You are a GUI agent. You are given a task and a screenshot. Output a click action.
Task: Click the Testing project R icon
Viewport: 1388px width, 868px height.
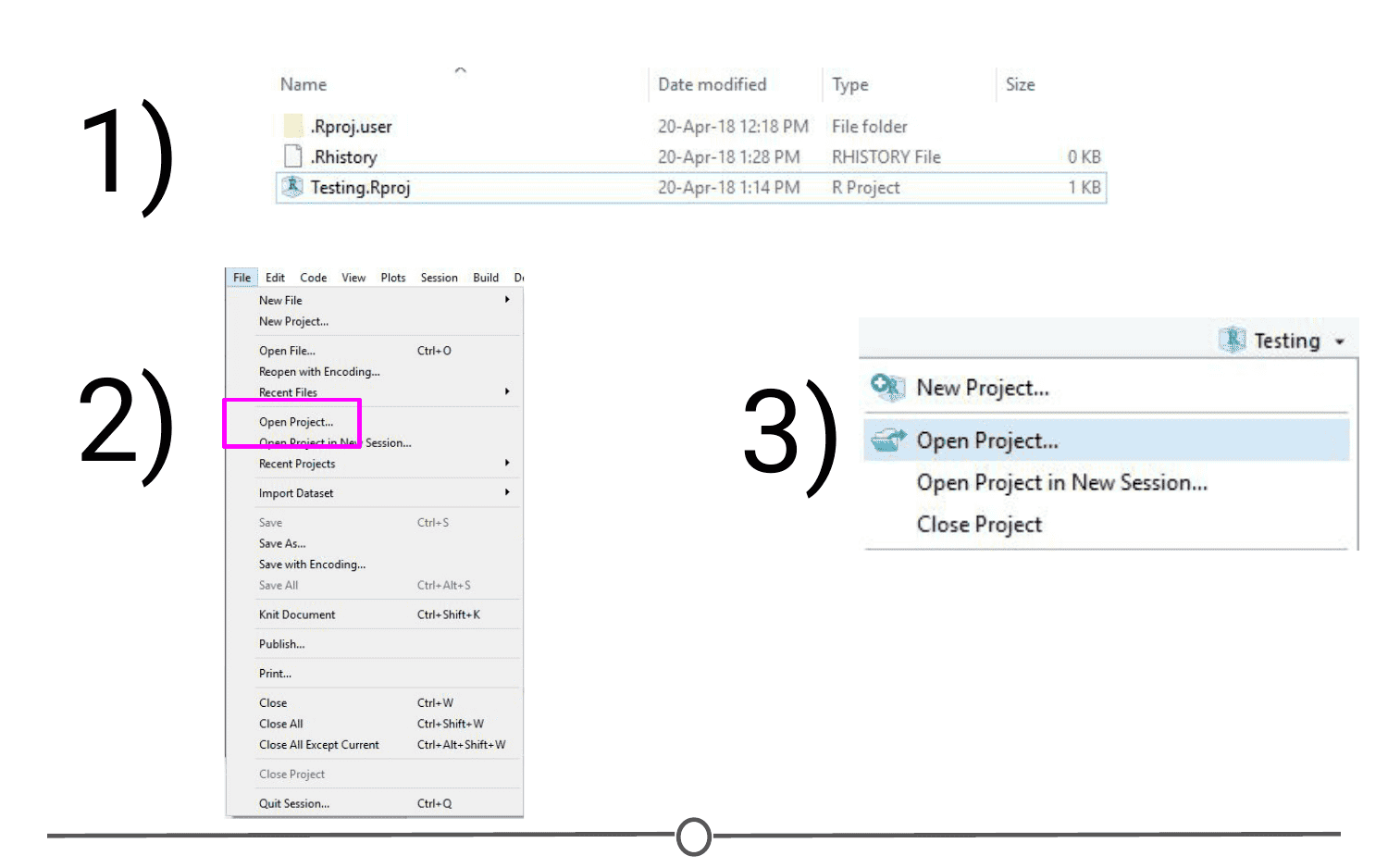coord(1232,340)
